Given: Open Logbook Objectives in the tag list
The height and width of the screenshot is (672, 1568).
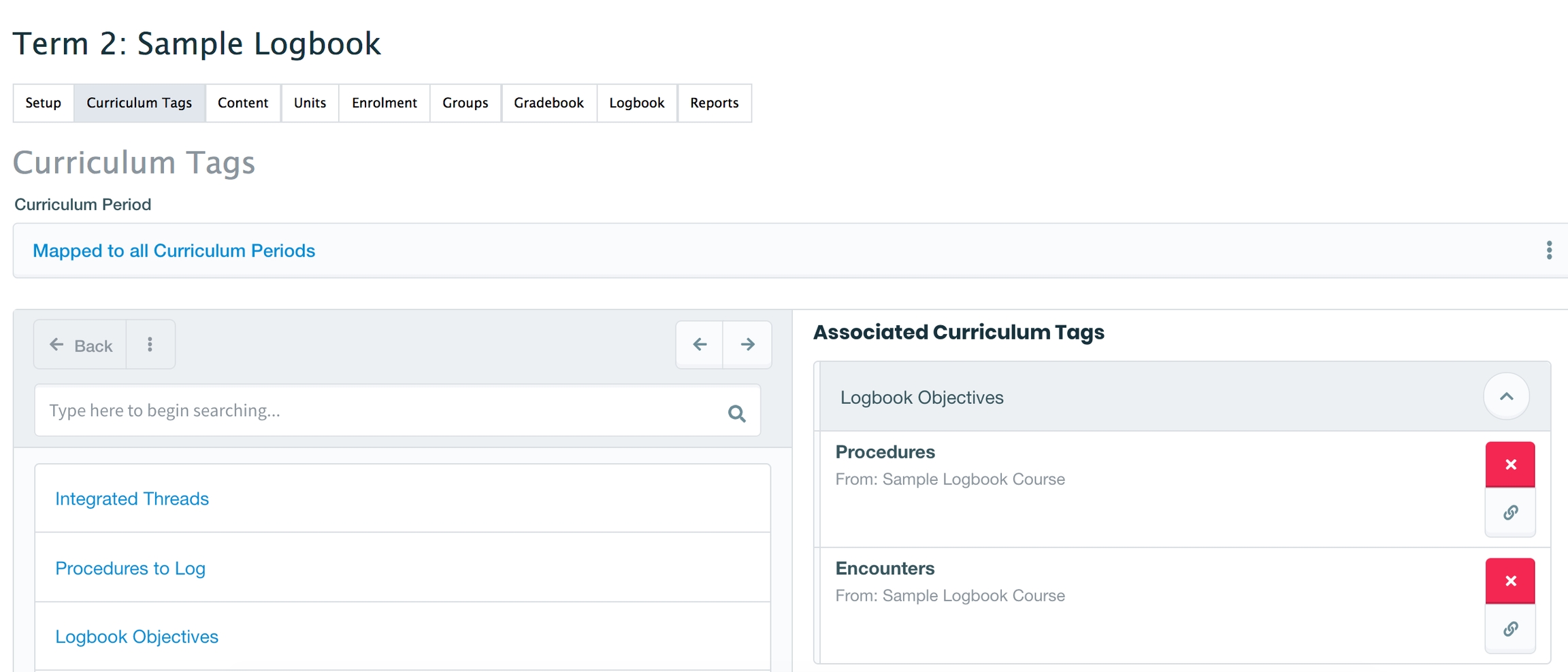Looking at the screenshot, I should [x=137, y=637].
